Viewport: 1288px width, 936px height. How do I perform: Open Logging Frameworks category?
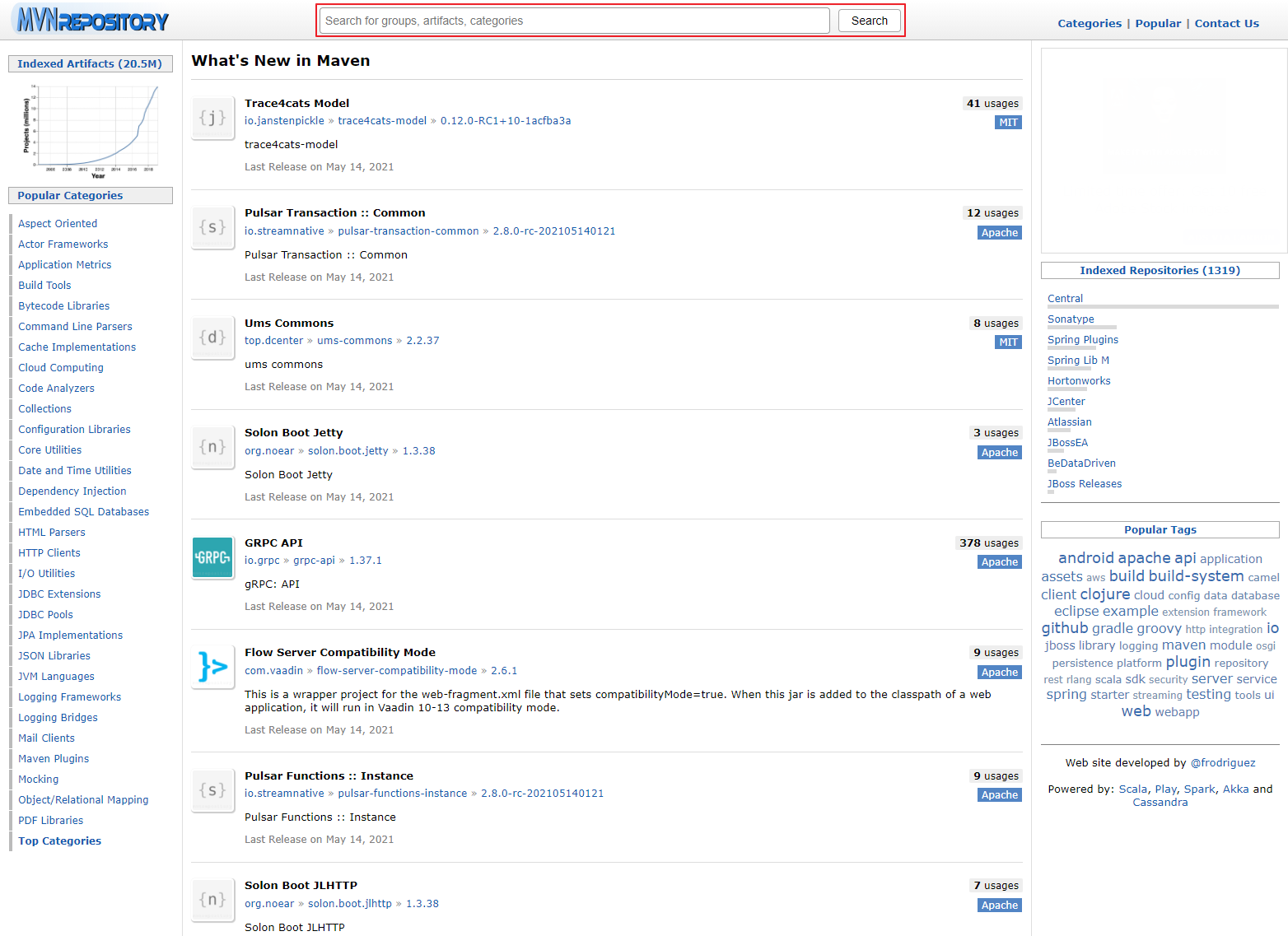pos(69,696)
